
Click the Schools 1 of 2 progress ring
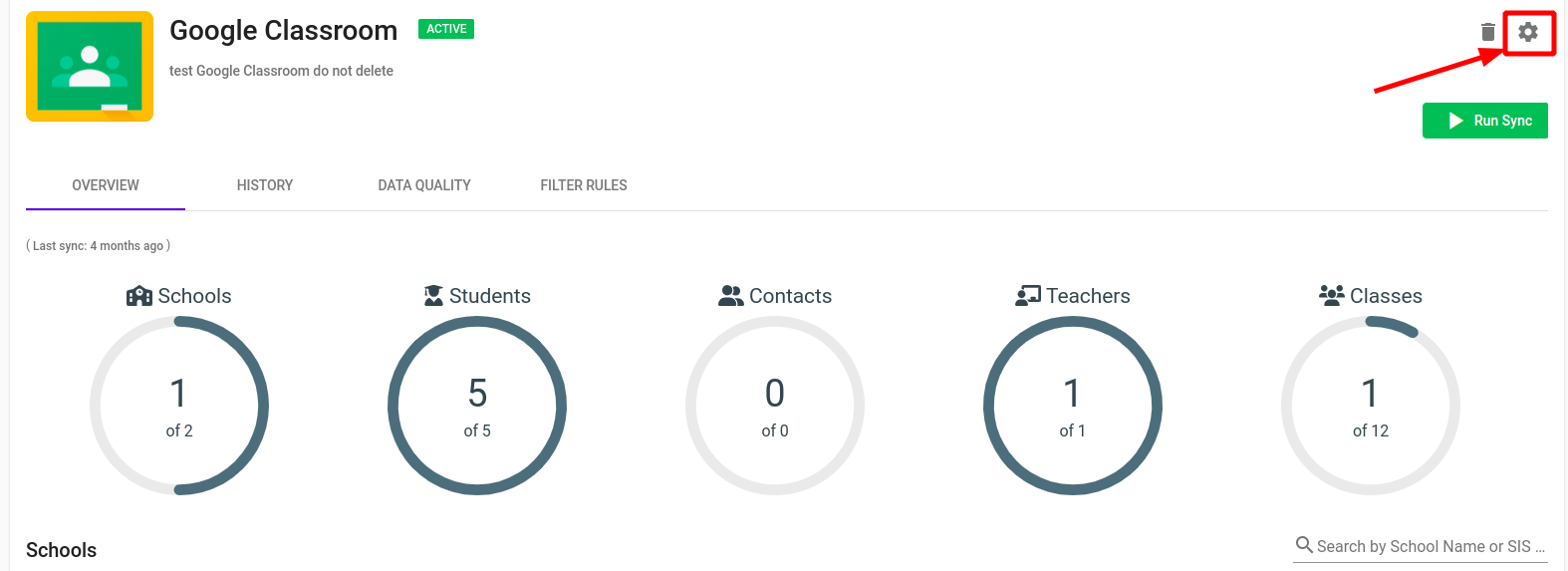(x=179, y=406)
